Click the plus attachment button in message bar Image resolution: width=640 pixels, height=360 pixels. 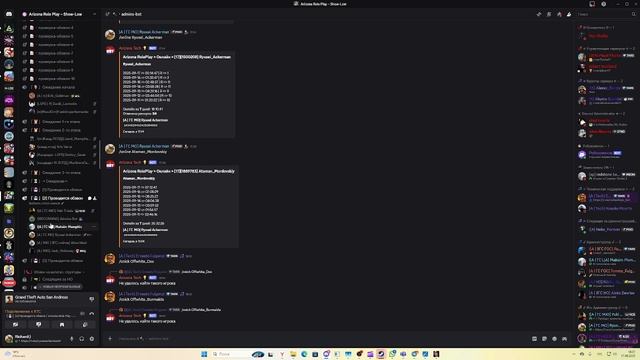(110, 338)
